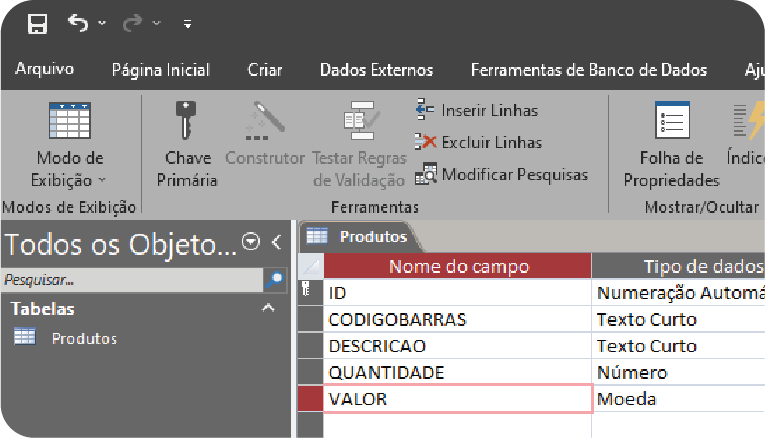Select the VALOR row selector
This screenshot has width=765, height=438.
pos(311,398)
